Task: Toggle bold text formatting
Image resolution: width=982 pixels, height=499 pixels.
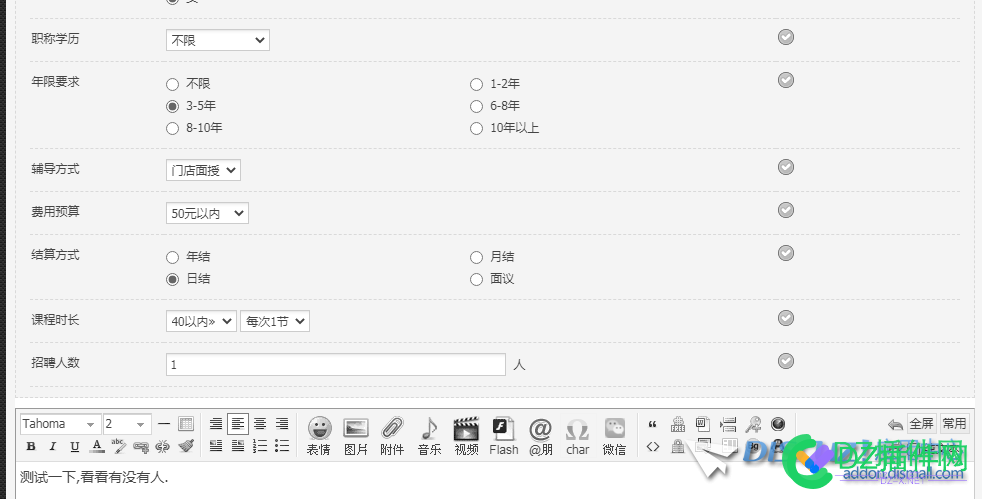Action: pos(31,446)
